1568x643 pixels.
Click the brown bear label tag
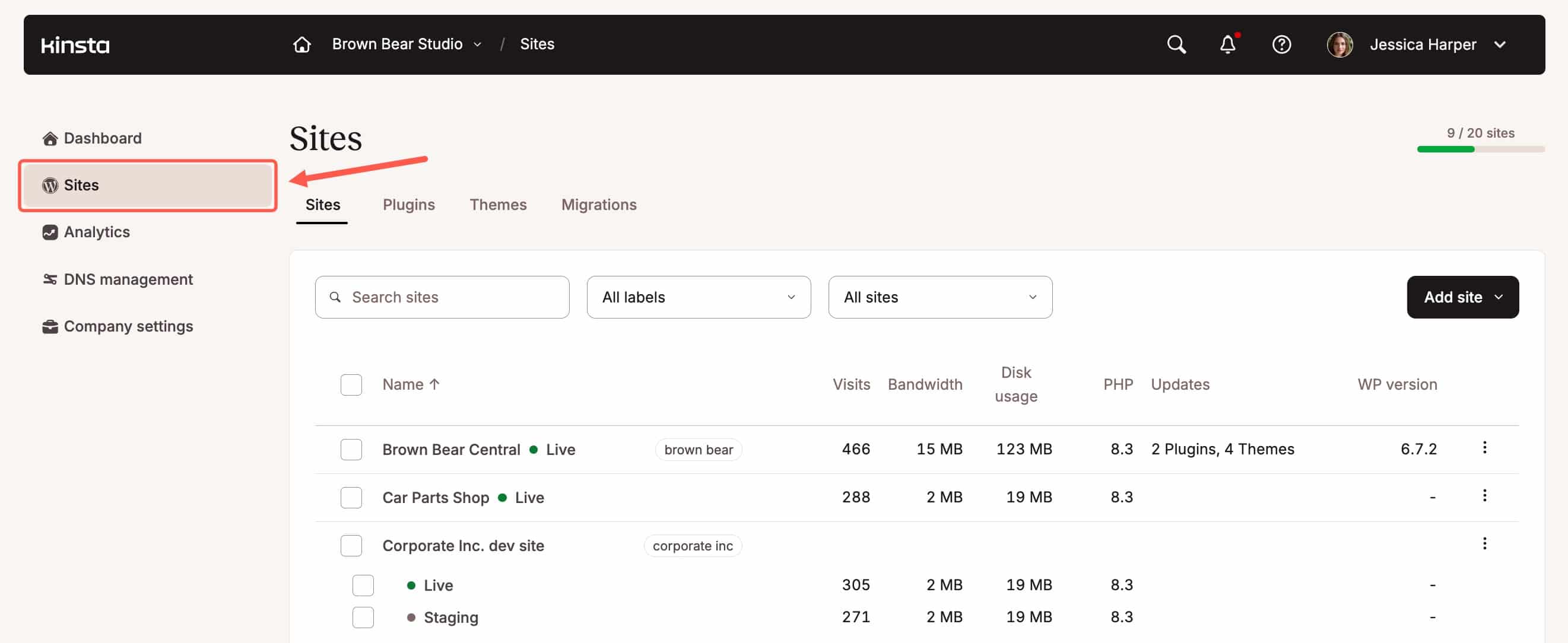click(698, 450)
